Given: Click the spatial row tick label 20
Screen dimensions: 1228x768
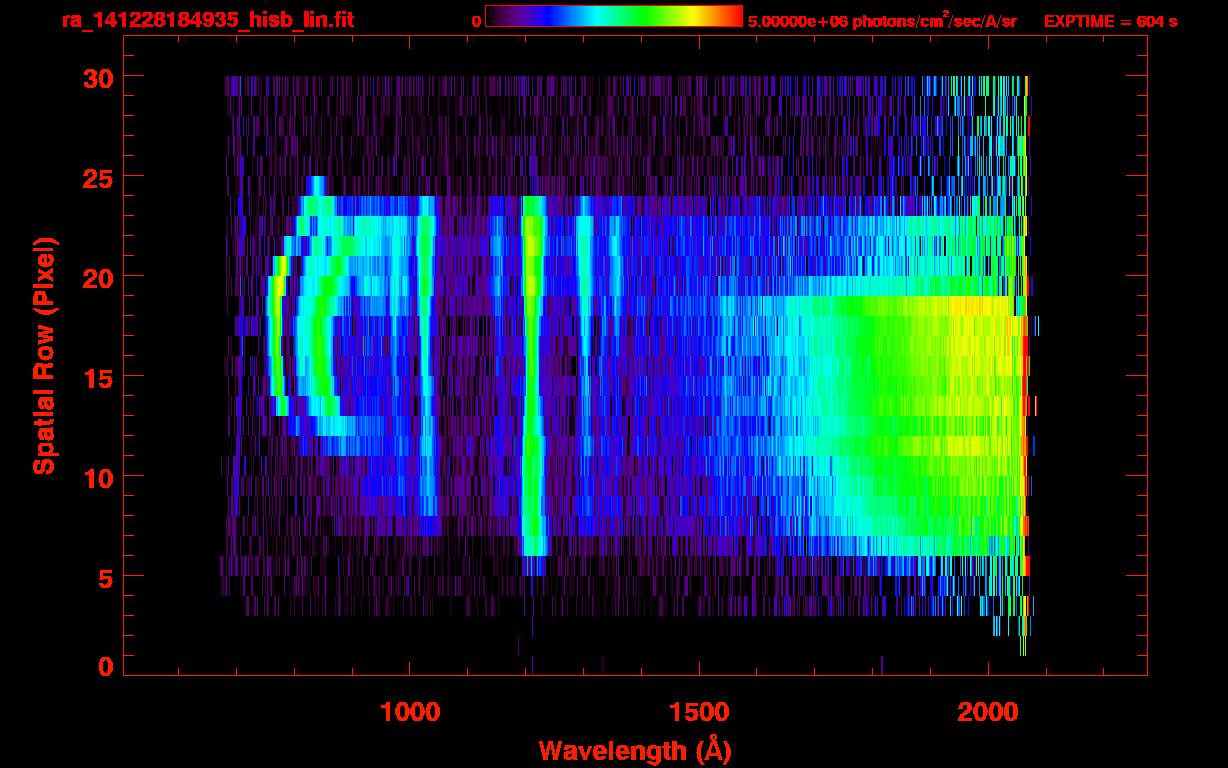Looking at the screenshot, I should (x=97, y=277).
